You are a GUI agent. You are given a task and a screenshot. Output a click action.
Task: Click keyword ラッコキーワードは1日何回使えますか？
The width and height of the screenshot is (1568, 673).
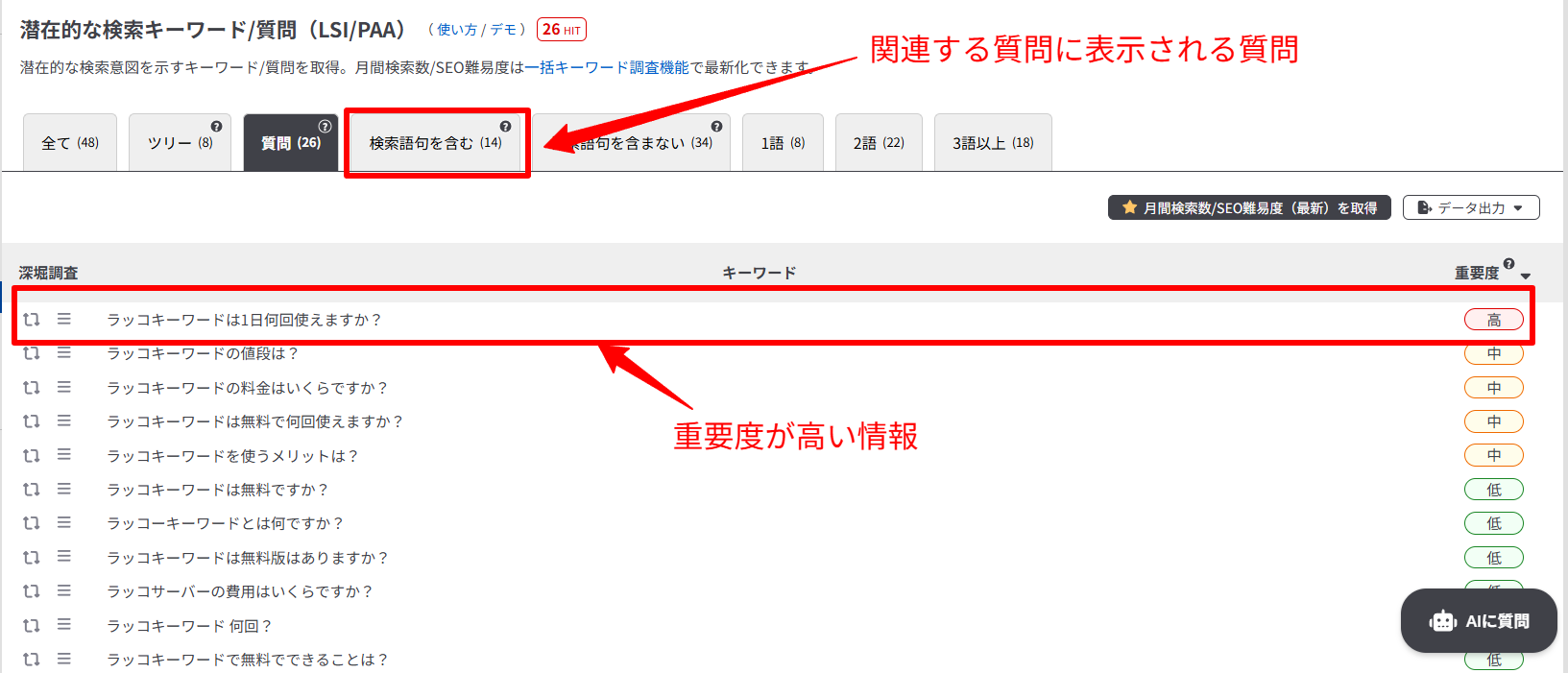[244, 320]
